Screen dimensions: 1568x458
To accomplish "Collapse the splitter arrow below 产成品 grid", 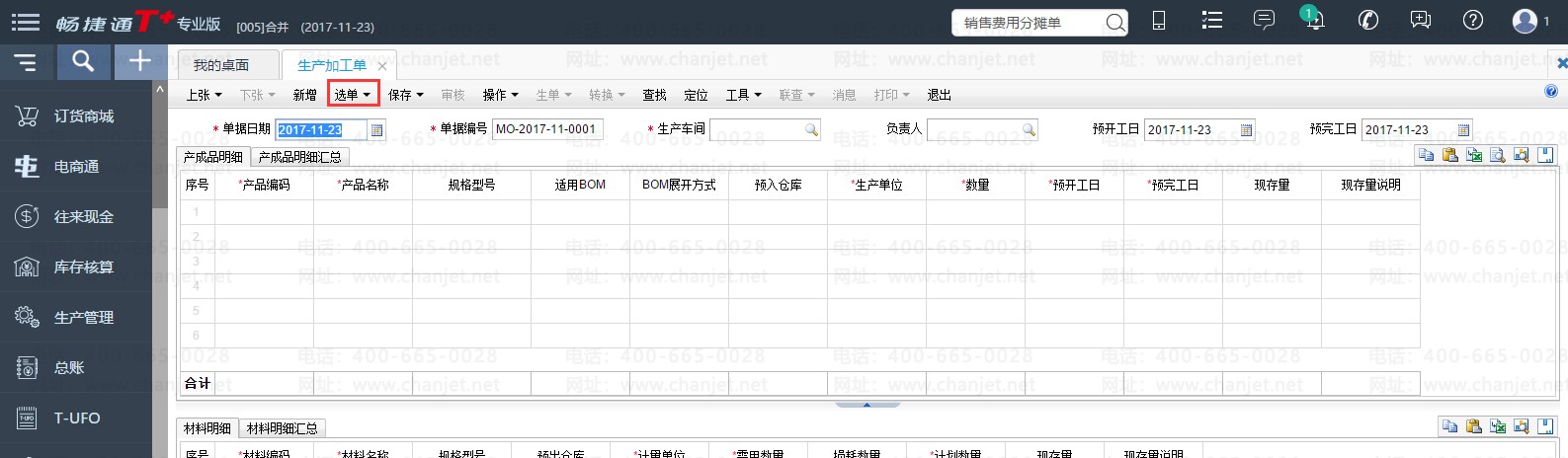I will pyautogui.click(x=867, y=405).
